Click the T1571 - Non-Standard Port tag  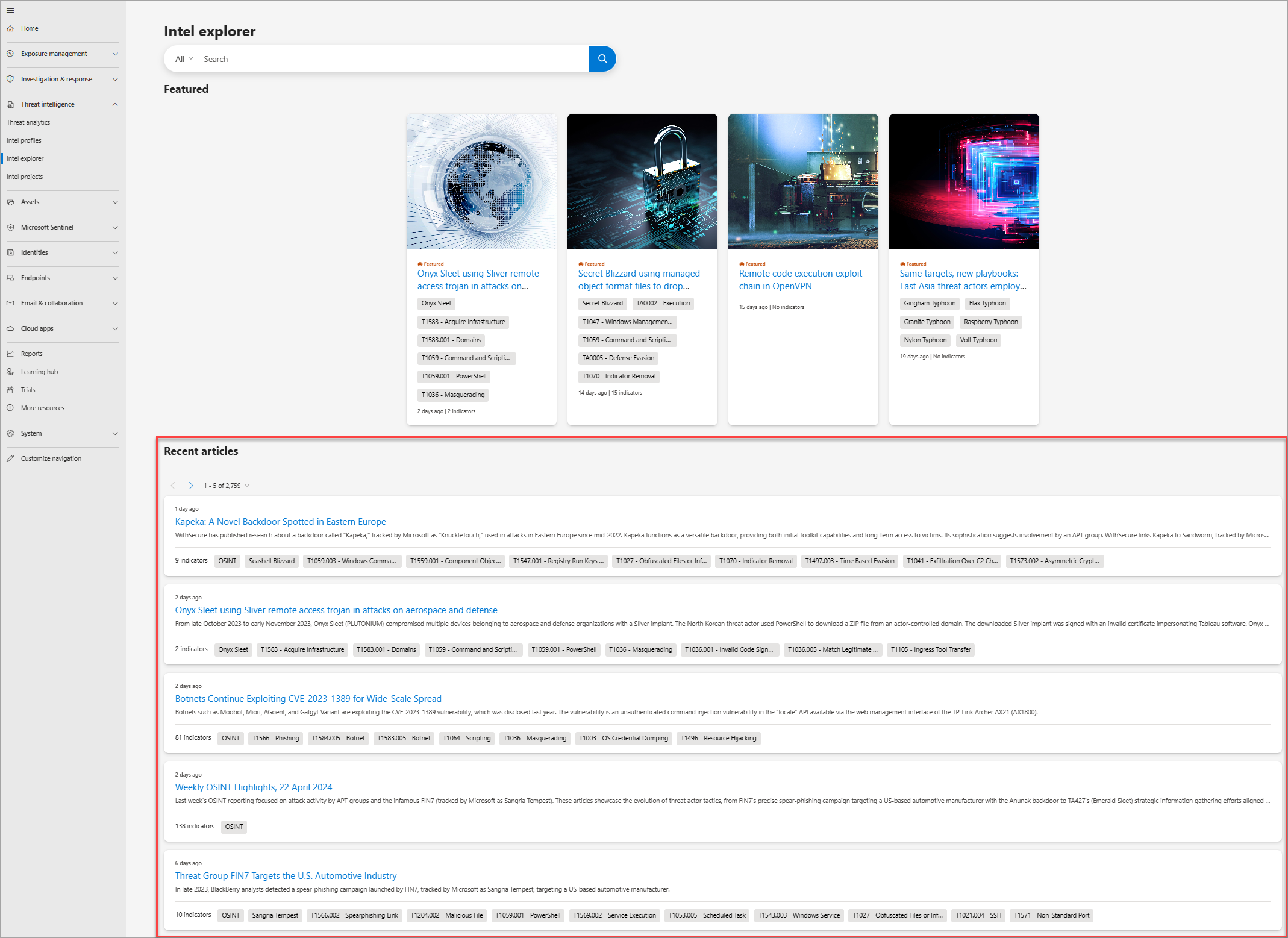click(1052, 915)
